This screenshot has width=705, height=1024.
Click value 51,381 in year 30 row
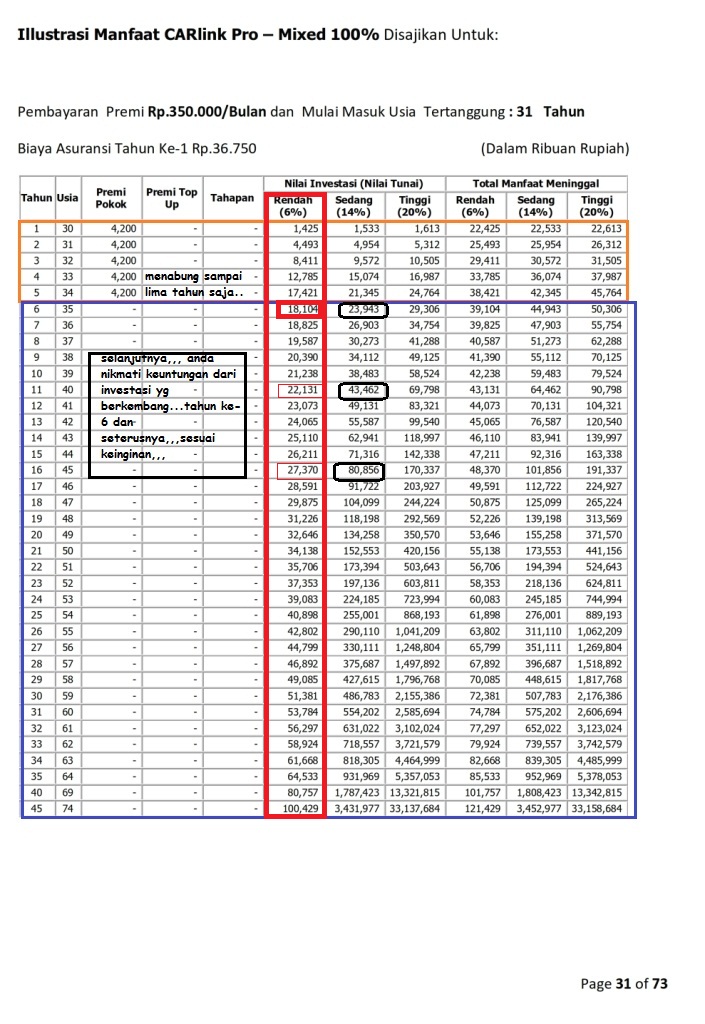pyautogui.click(x=303, y=696)
